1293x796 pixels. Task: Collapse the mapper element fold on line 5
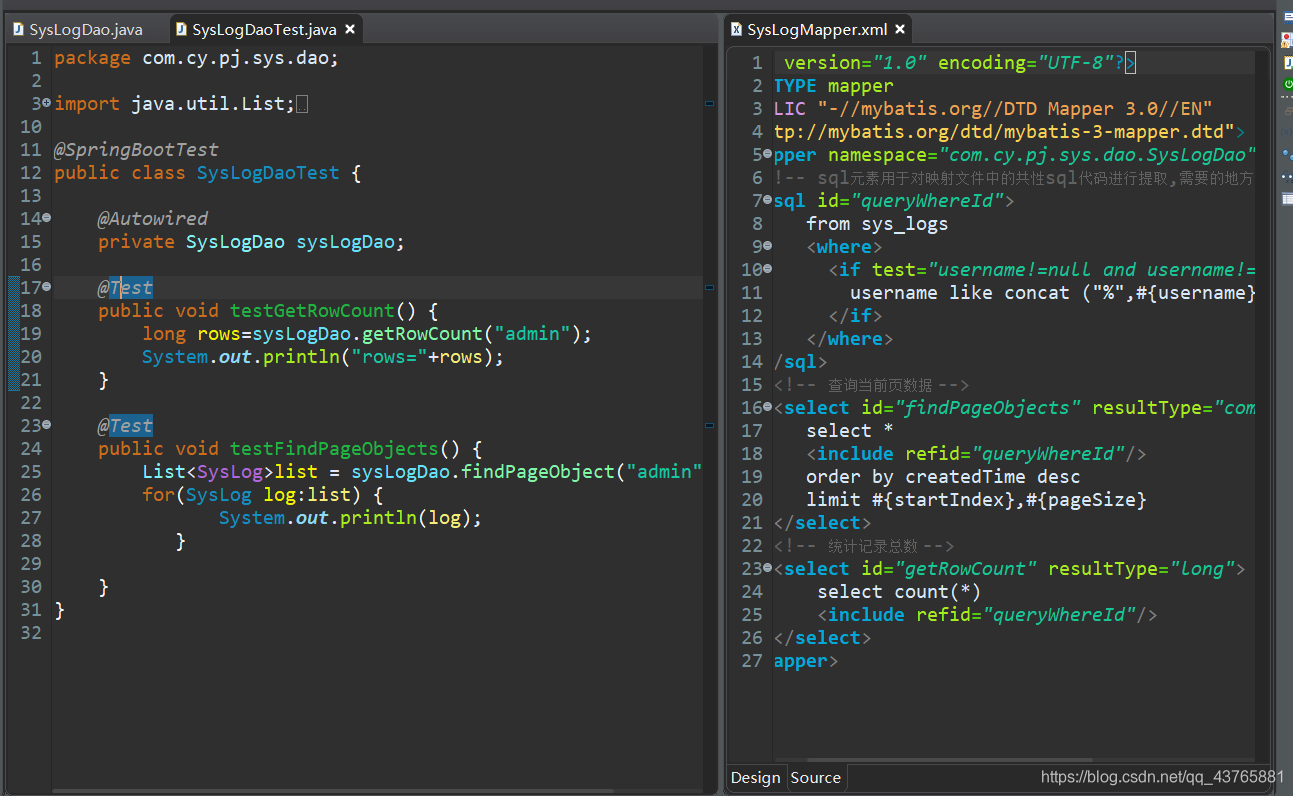768,154
